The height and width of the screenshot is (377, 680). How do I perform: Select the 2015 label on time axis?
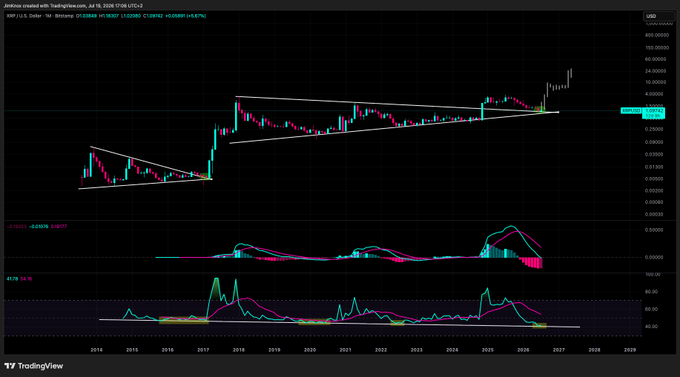132,350
